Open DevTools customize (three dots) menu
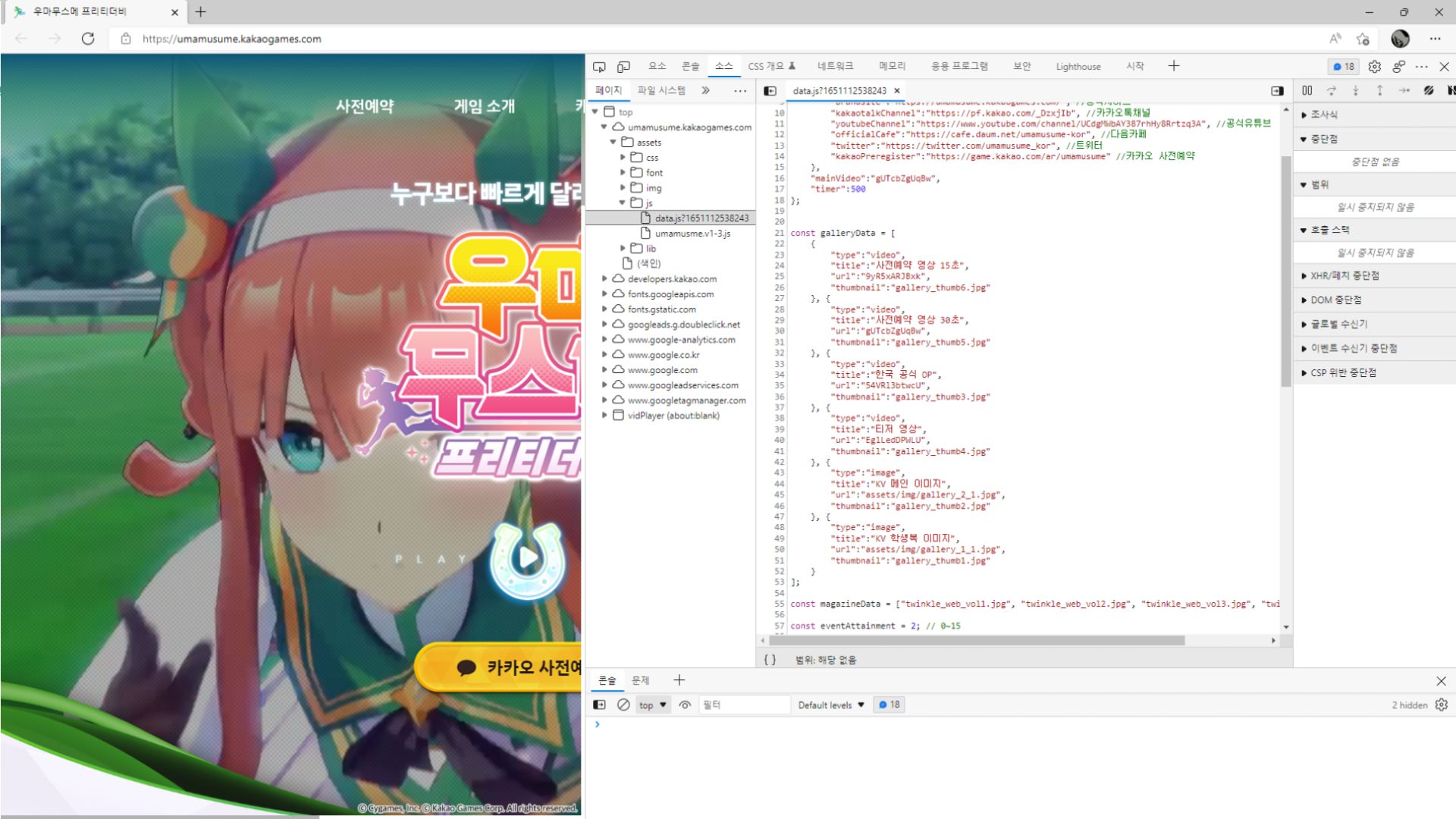Image resolution: width=1456 pixels, height=819 pixels. (1422, 67)
